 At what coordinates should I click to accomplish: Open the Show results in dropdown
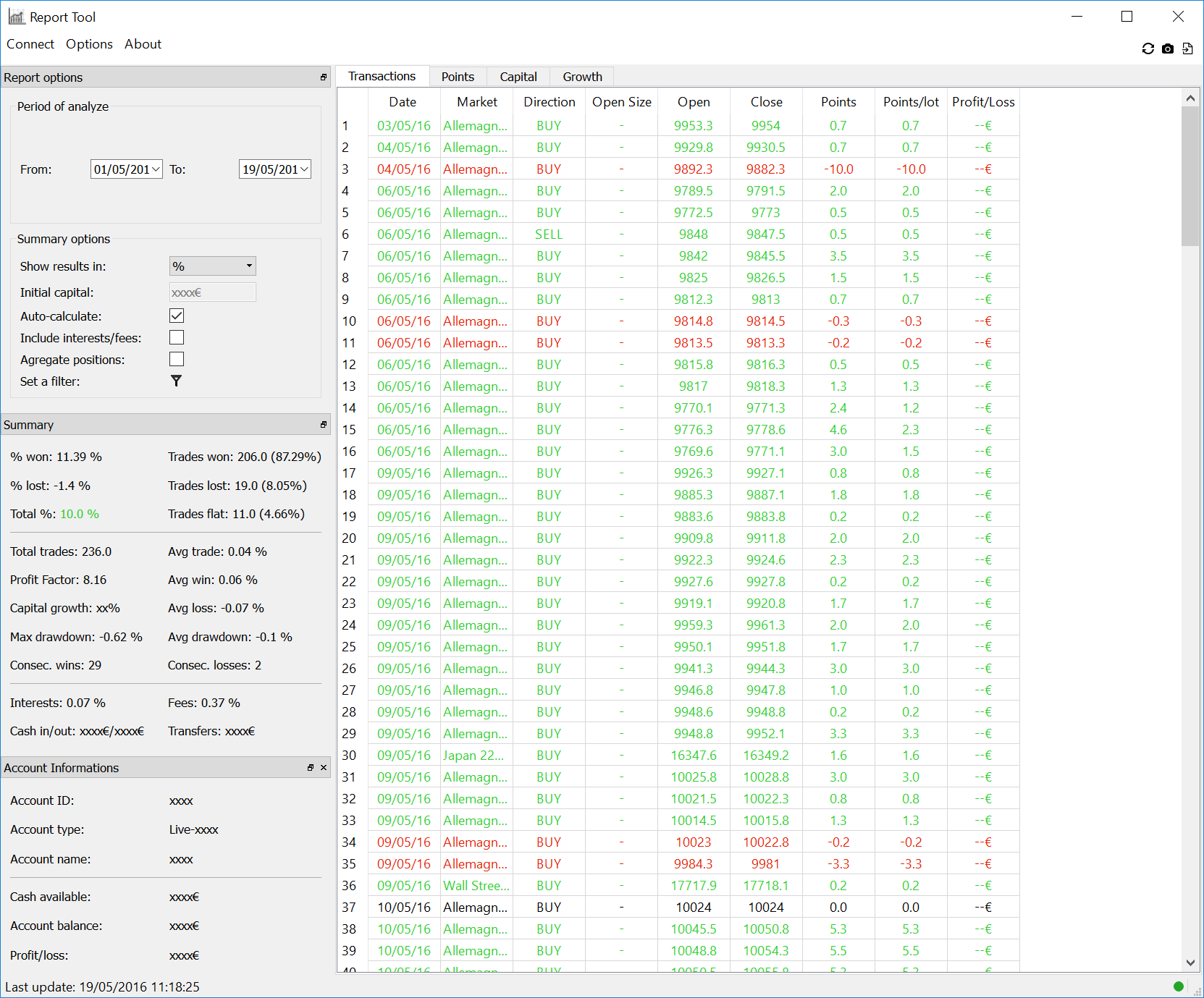pos(212,266)
